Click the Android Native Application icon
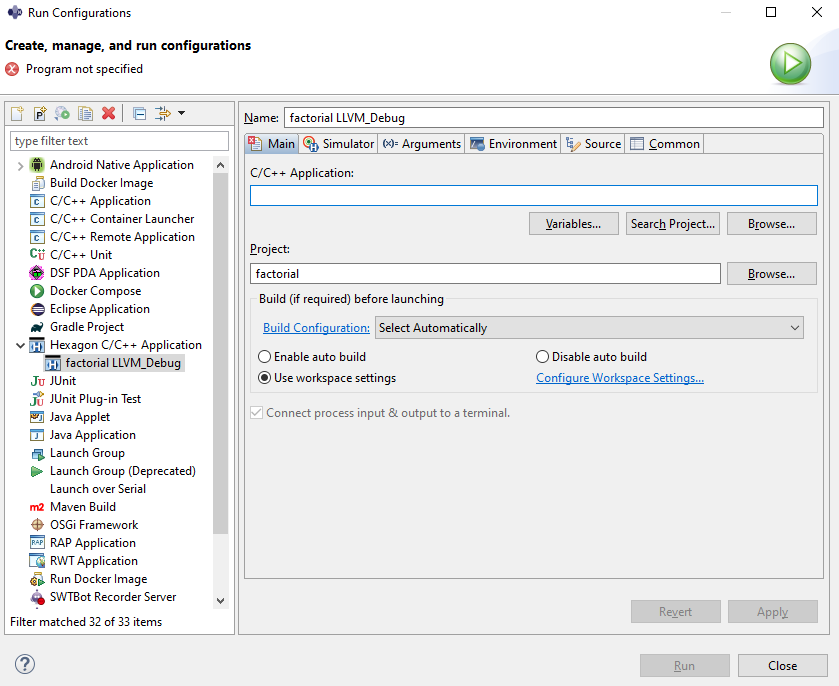Screen dimensions: 839x686 tap(37, 165)
